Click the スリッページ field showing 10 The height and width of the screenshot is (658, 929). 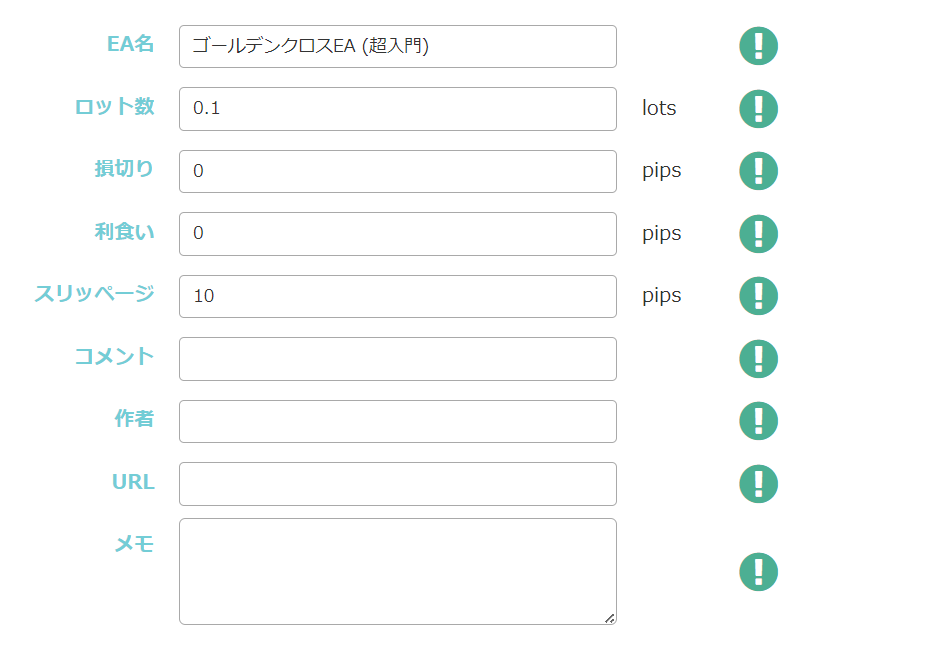coord(397,296)
